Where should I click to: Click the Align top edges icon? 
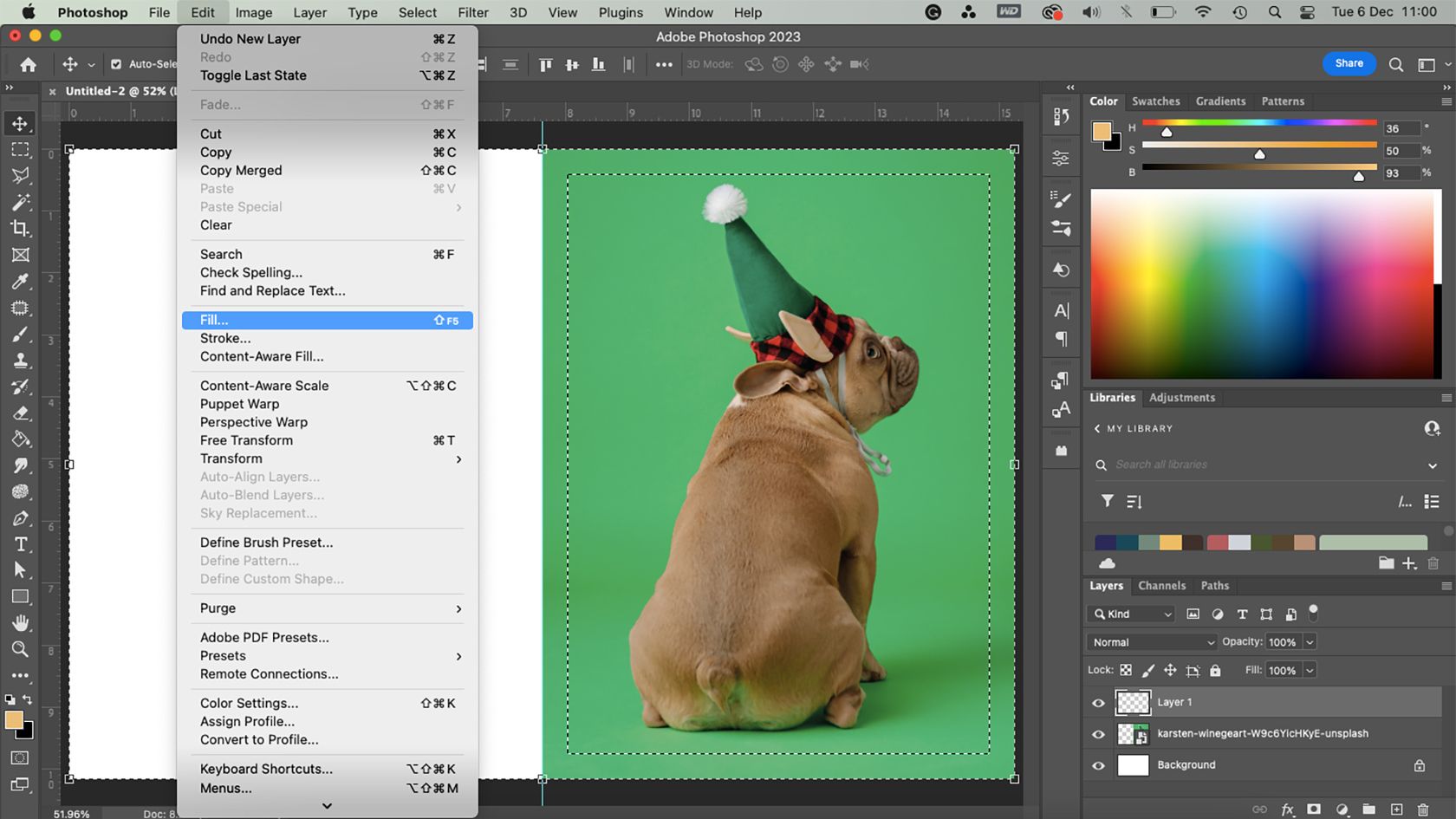coord(544,64)
